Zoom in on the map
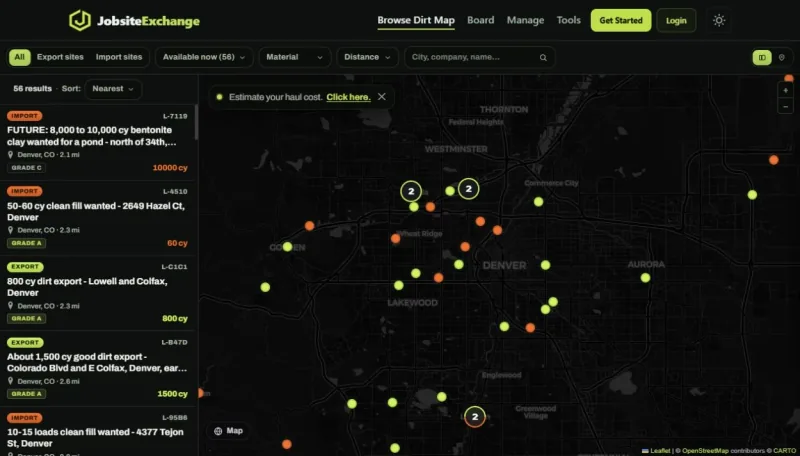Viewport: 800px width, 456px height. tap(786, 90)
